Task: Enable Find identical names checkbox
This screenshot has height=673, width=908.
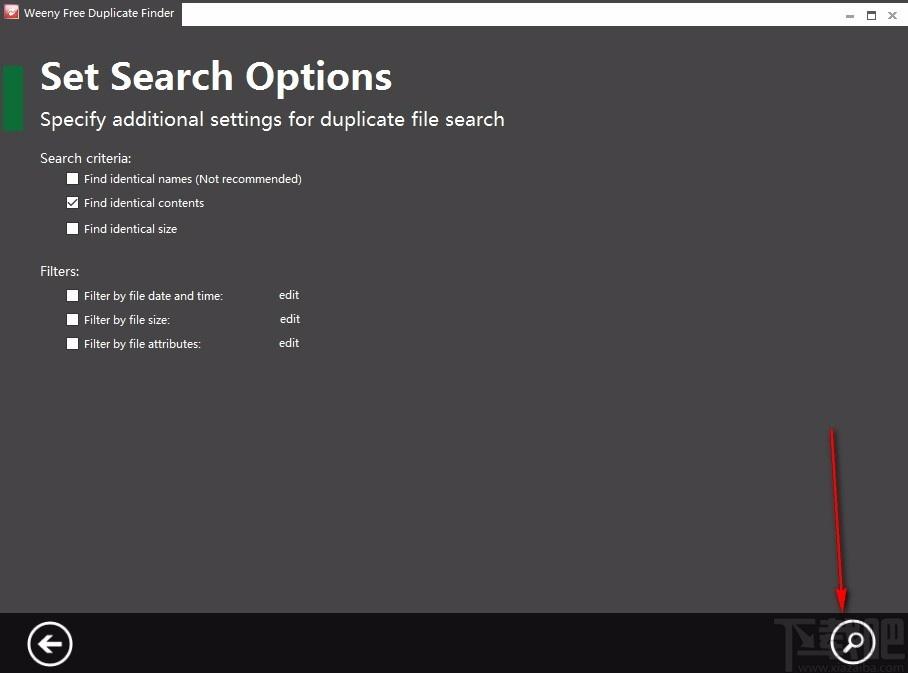Action: (72, 179)
